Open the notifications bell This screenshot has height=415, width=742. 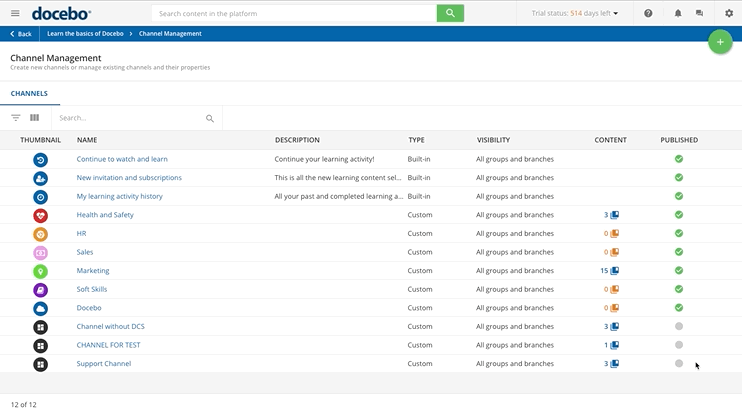point(678,13)
